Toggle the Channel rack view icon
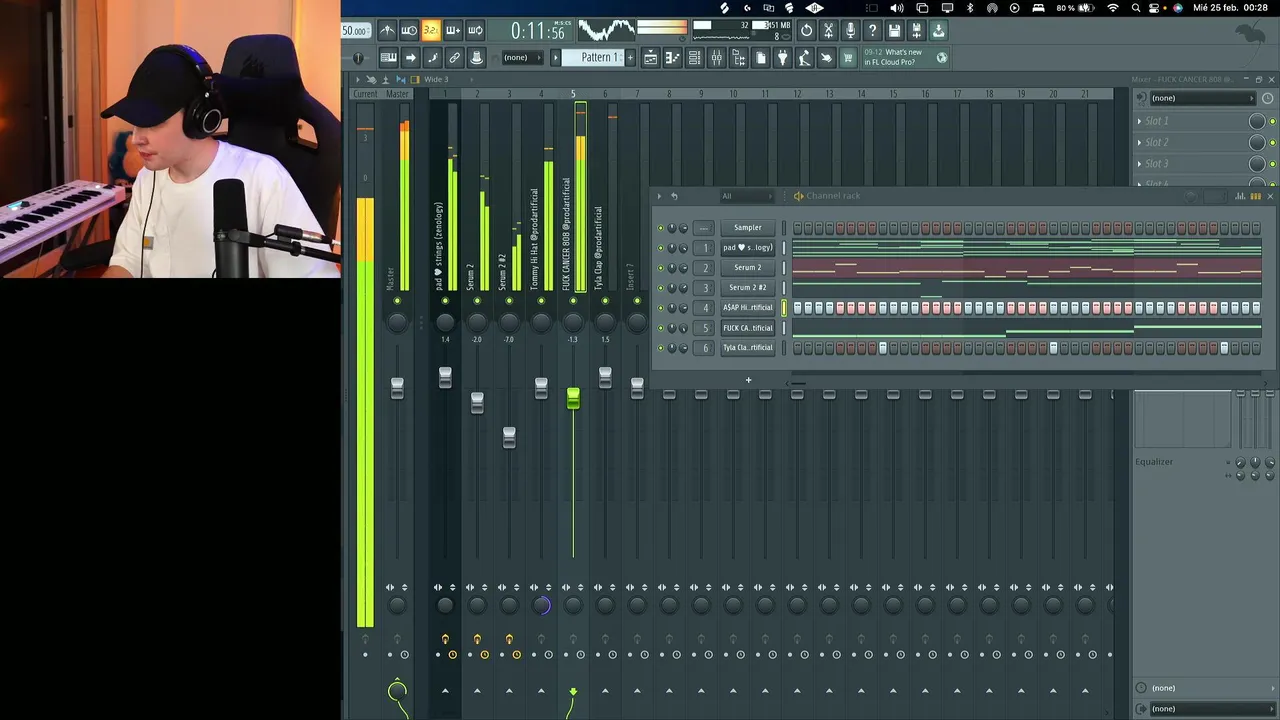Screen dimensions: 1280x720 pos(694,58)
